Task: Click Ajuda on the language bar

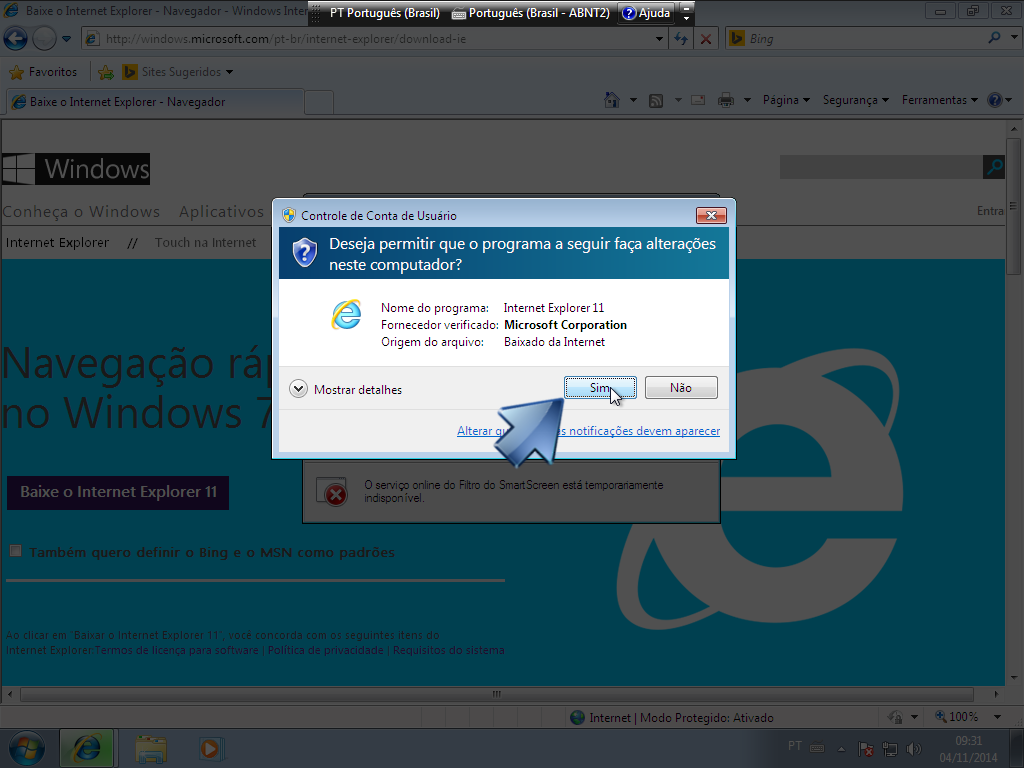Action: coord(646,12)
